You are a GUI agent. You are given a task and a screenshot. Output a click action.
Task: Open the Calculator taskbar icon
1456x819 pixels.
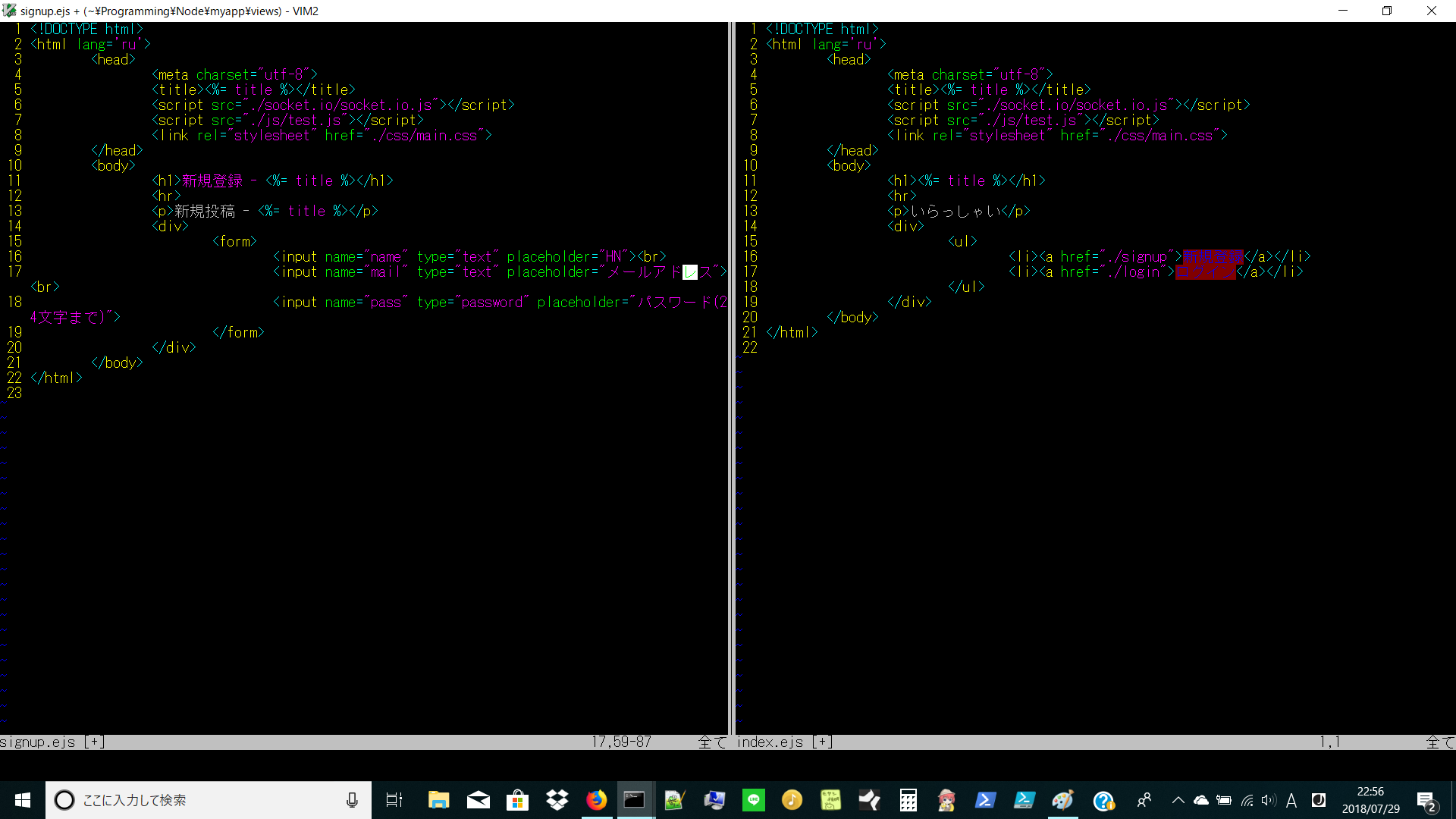point(908,800)
